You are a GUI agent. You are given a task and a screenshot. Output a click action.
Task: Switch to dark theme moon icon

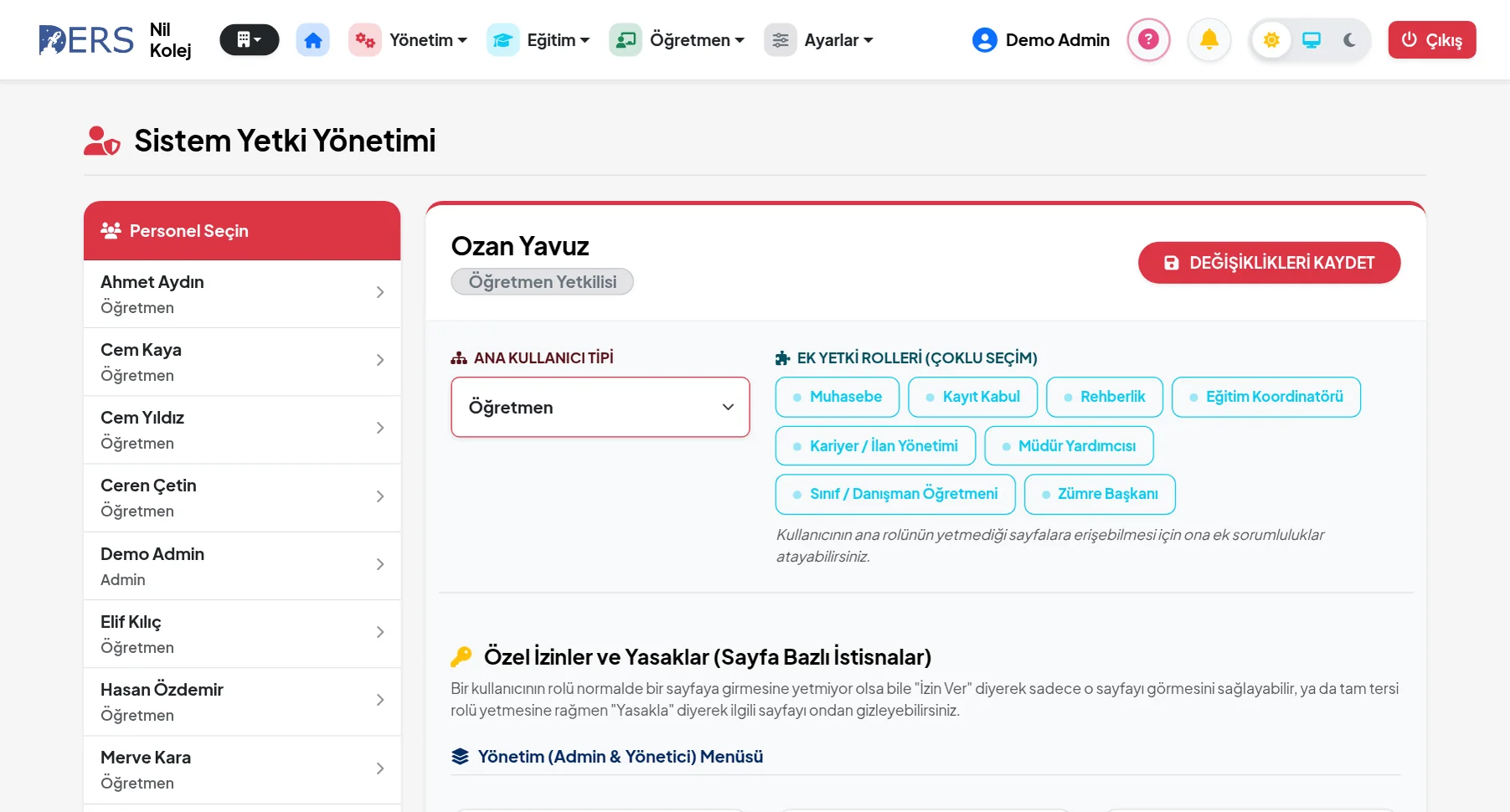(x=1349, y=39)
